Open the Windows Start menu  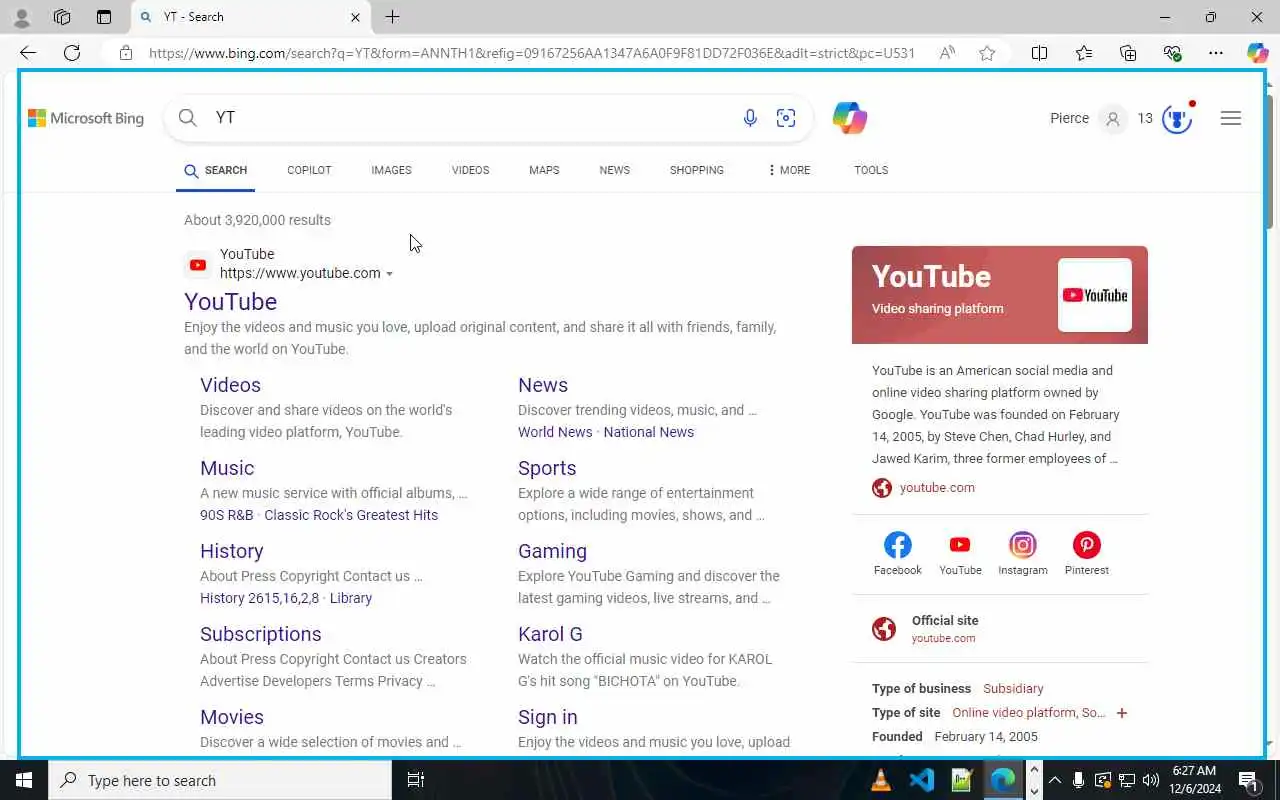(24, 780)
